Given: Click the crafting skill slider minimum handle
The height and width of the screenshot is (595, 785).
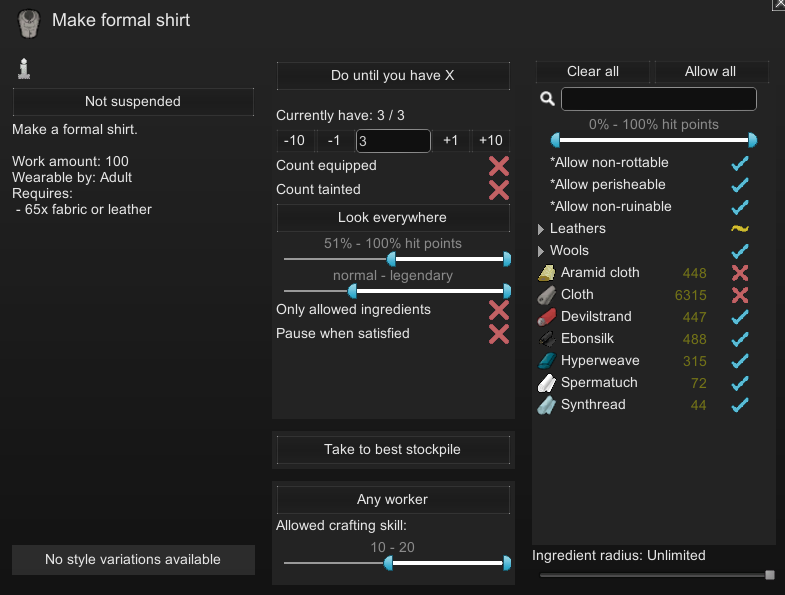Looking at the screenshot, I should (388, 563).
